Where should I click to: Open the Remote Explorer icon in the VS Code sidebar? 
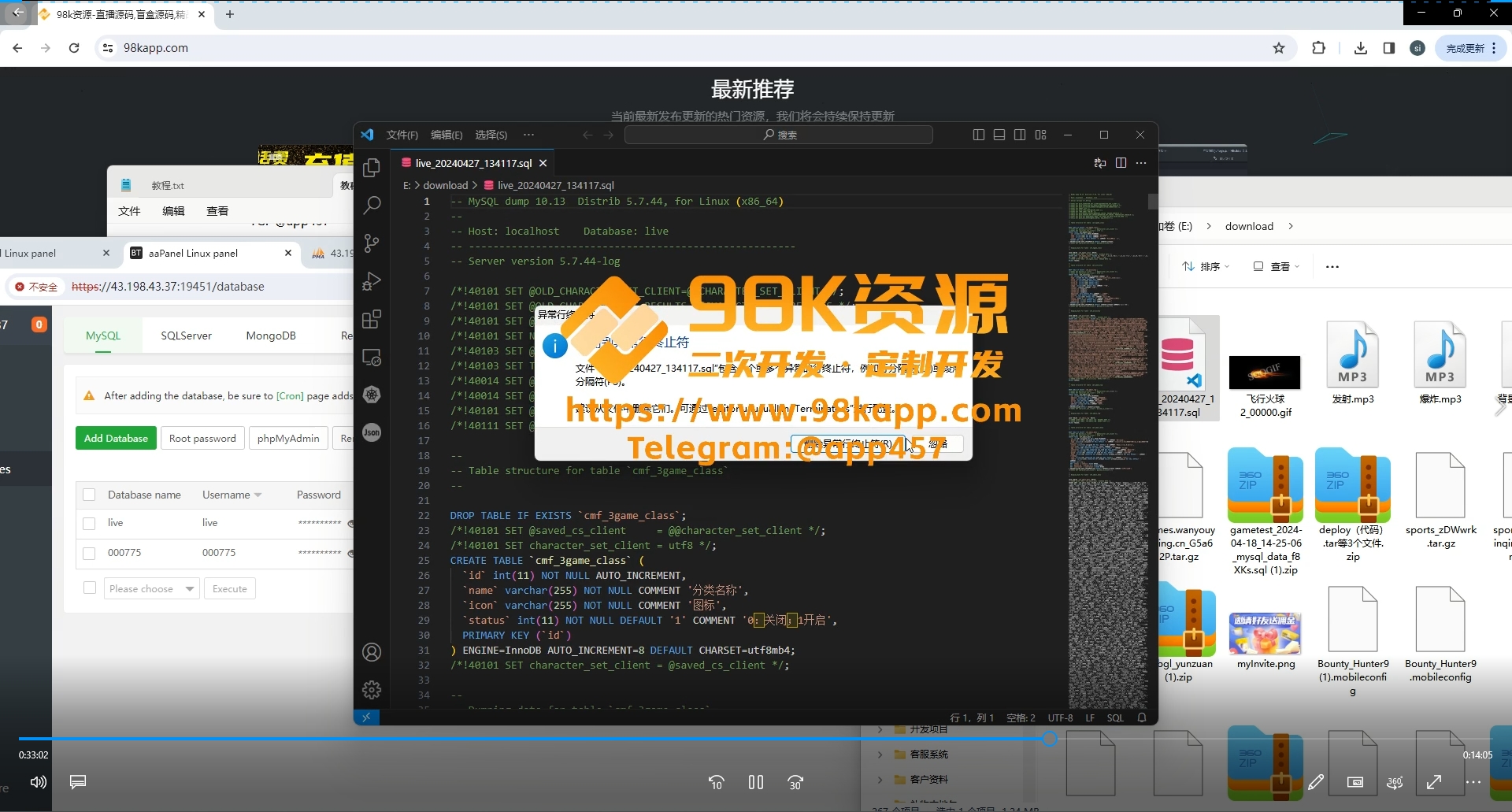pyautogui.click(x=372, y=357)
